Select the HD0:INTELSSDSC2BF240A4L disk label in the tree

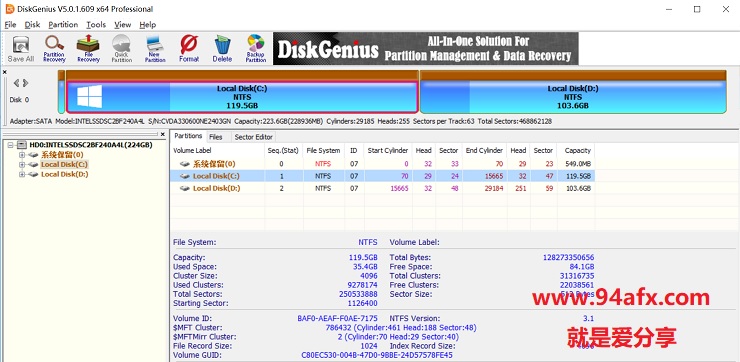pos(91,145)
